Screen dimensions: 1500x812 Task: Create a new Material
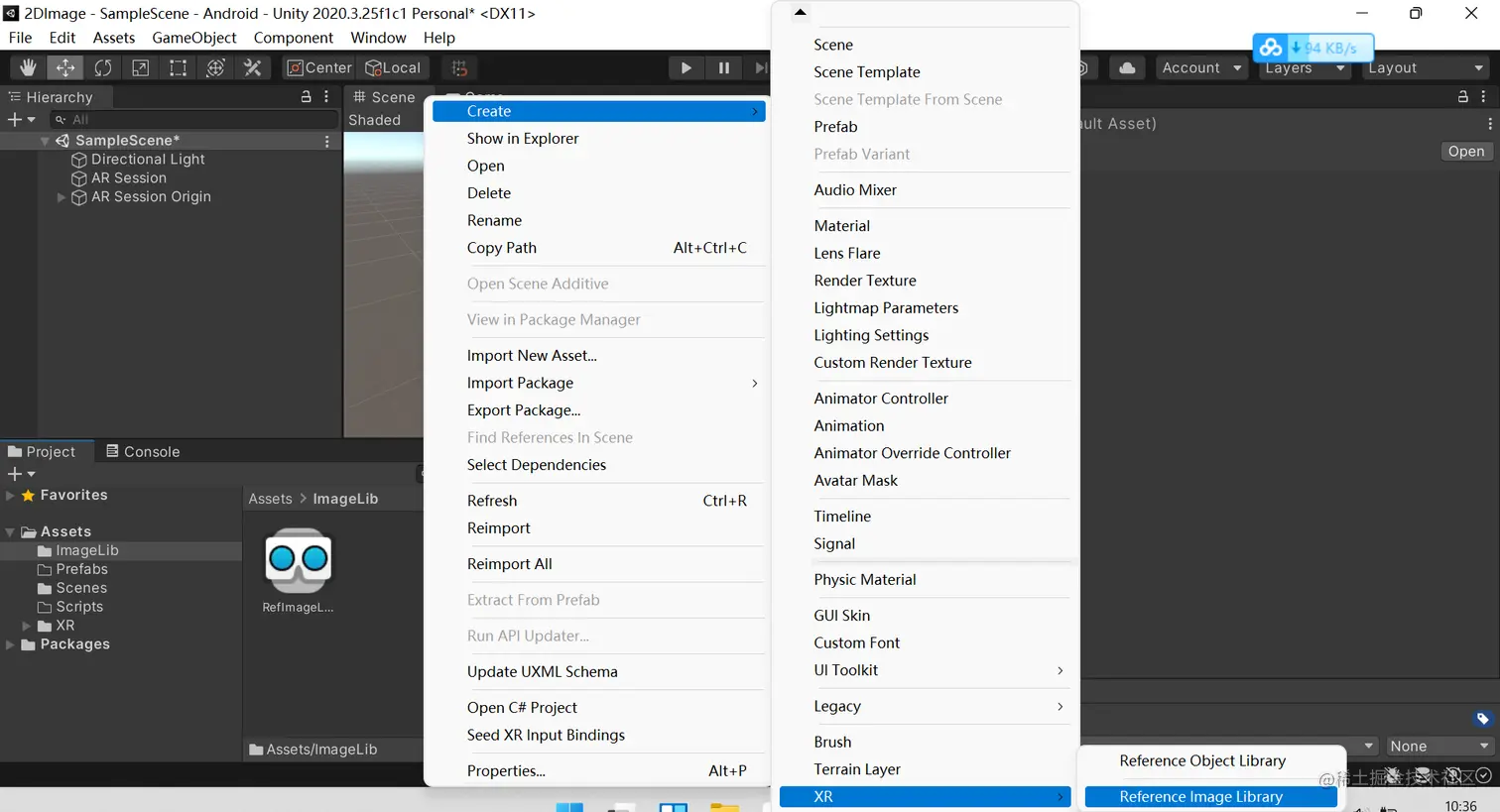tap(925, 226)
